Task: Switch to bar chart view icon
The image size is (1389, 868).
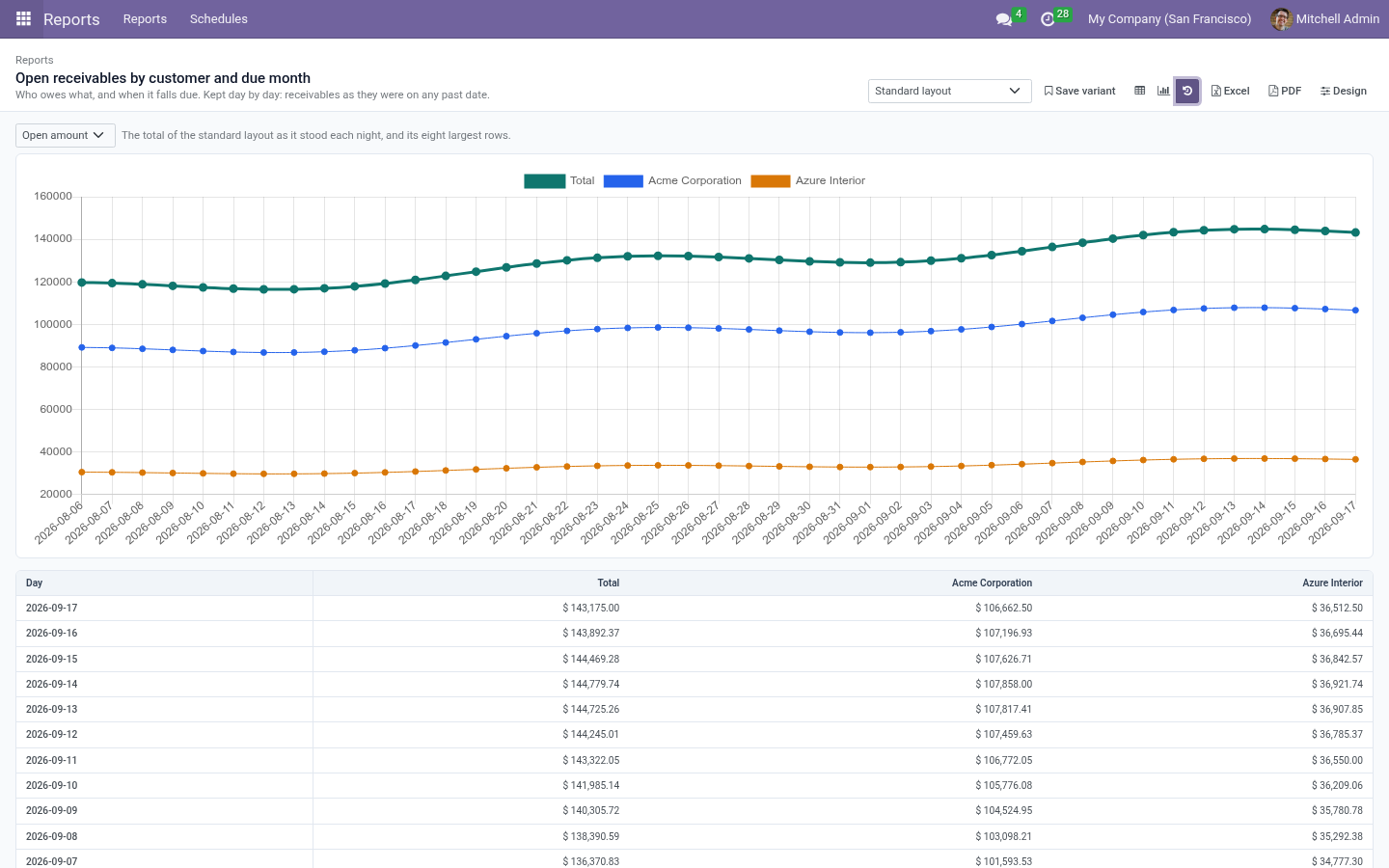Action: 1163,91
